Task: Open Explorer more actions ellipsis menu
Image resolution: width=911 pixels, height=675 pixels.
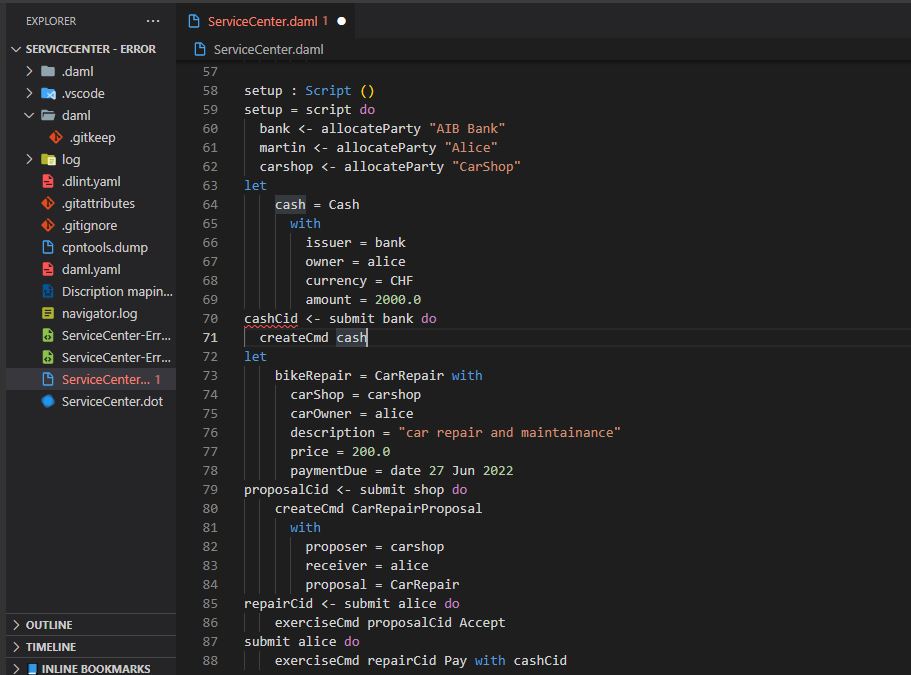Action: 152,21
